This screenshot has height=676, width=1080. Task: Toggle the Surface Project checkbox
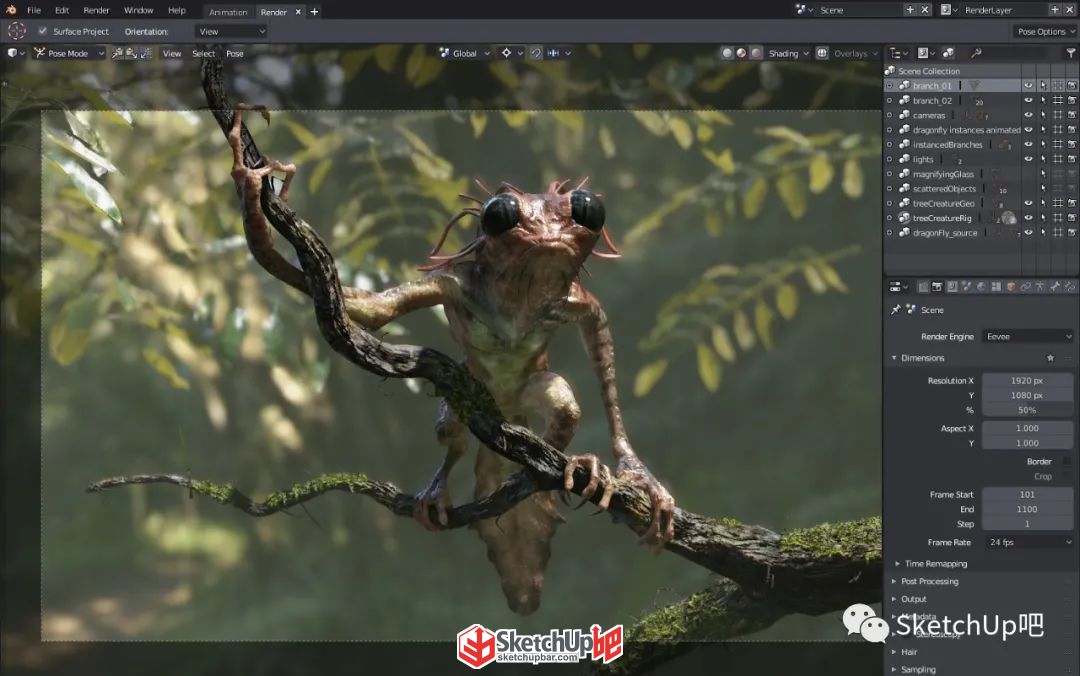tap(43, 31)
